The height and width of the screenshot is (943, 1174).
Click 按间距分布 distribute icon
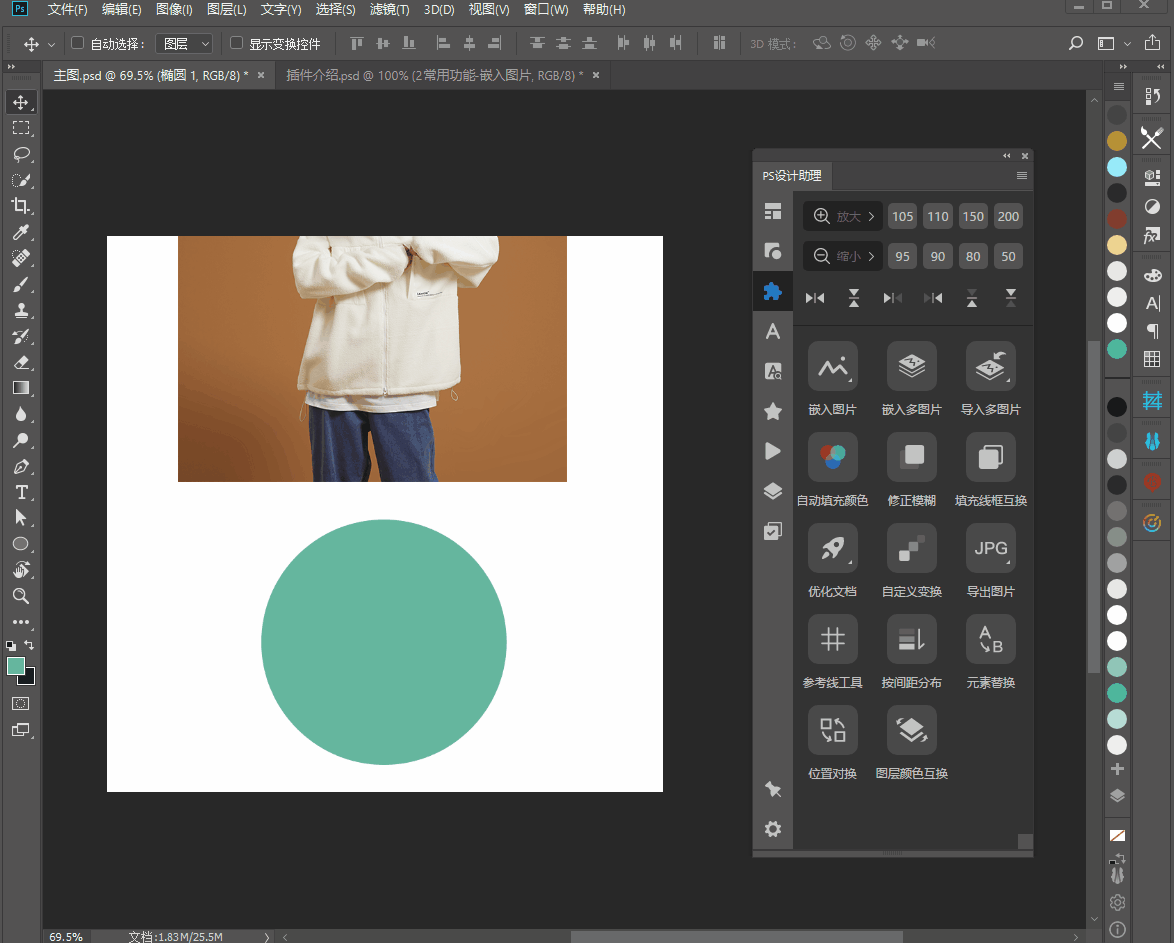click(911, 639)
